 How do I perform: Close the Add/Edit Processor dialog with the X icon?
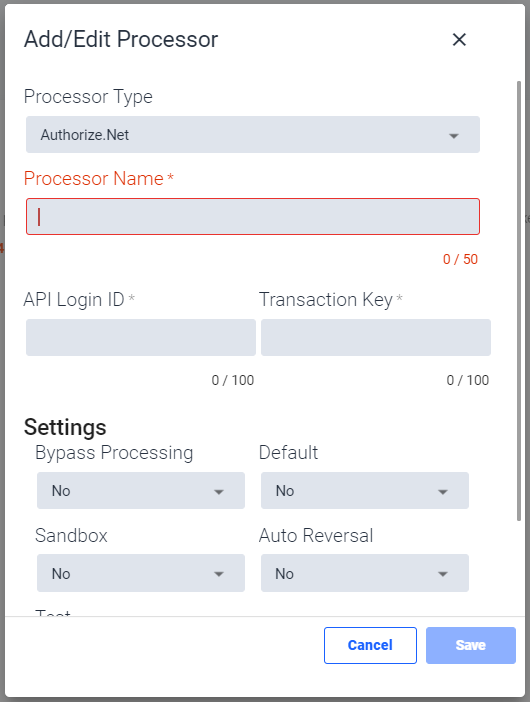click(459, 39)
